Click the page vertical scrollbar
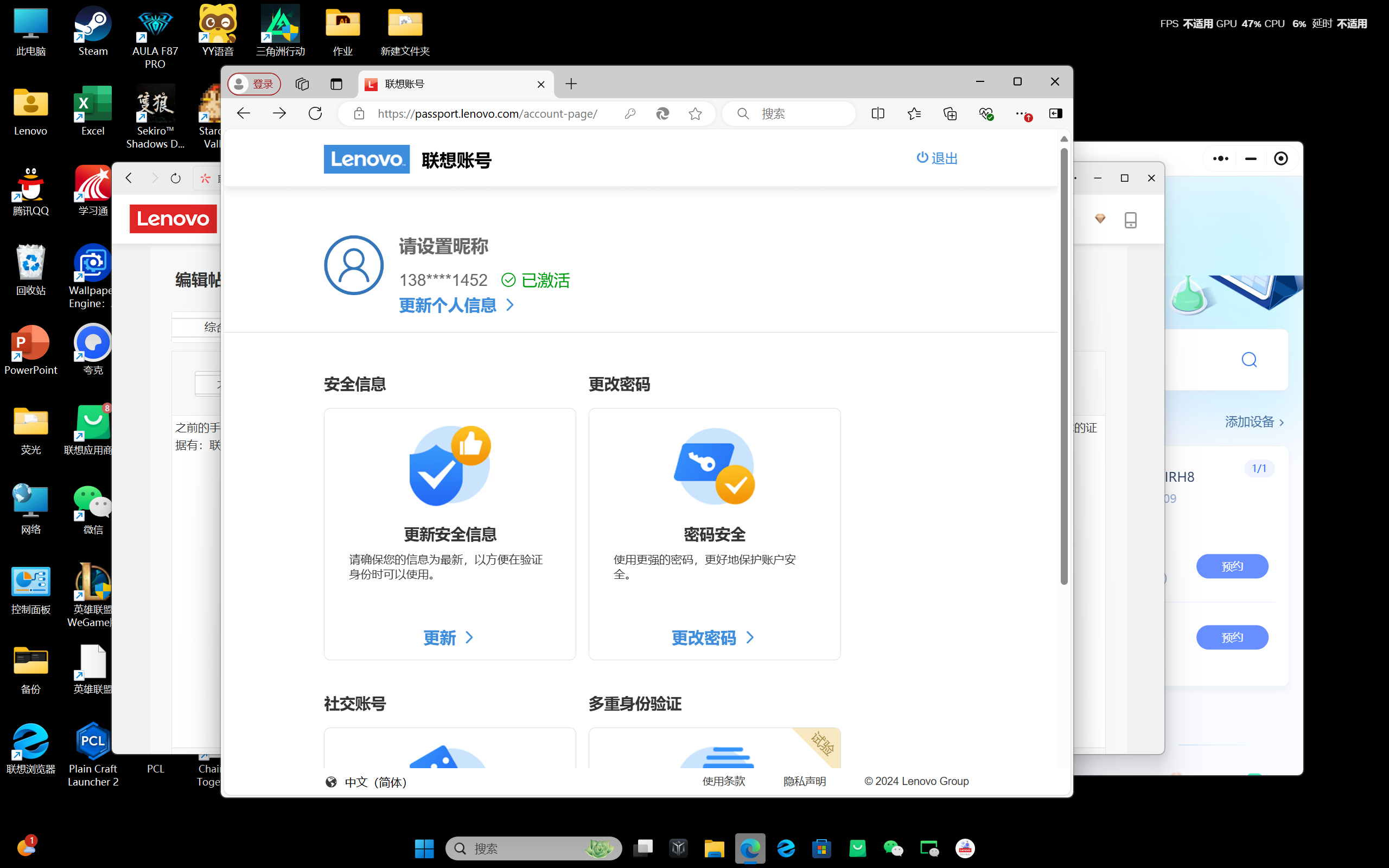This screenshot has width=1389, height=868. tap(1063, 366)
